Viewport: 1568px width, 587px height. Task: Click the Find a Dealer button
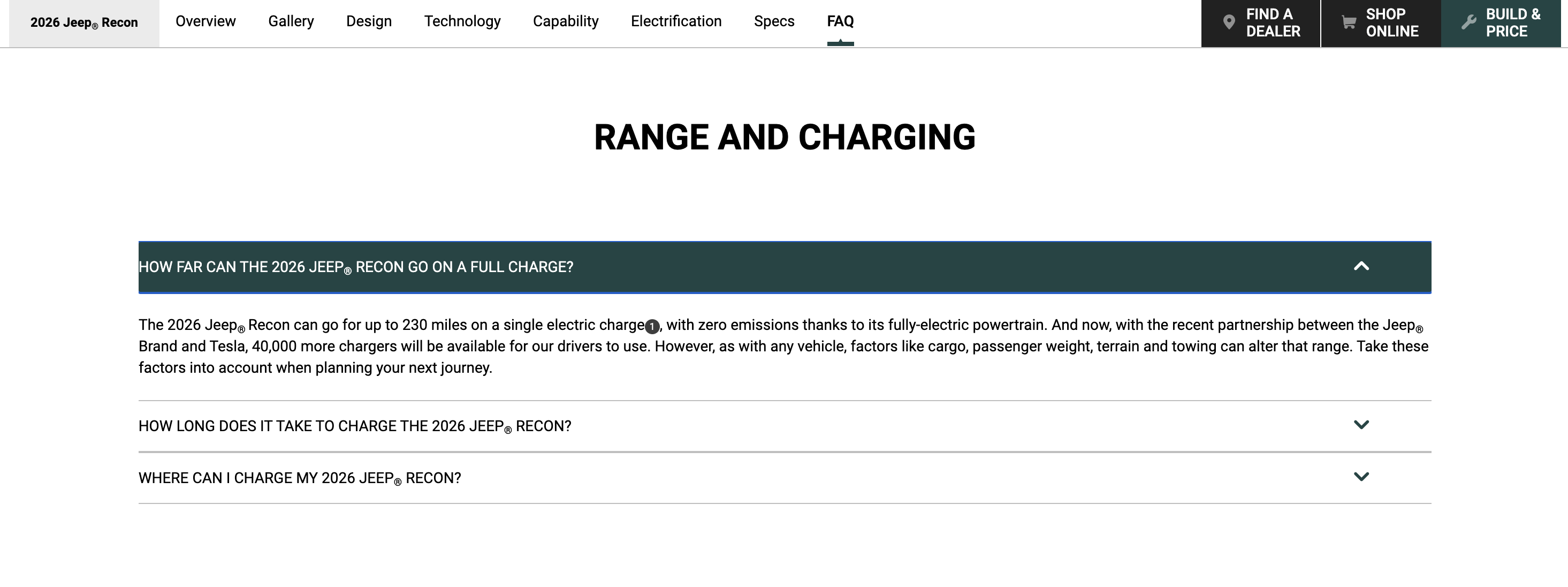[1261, 23]
